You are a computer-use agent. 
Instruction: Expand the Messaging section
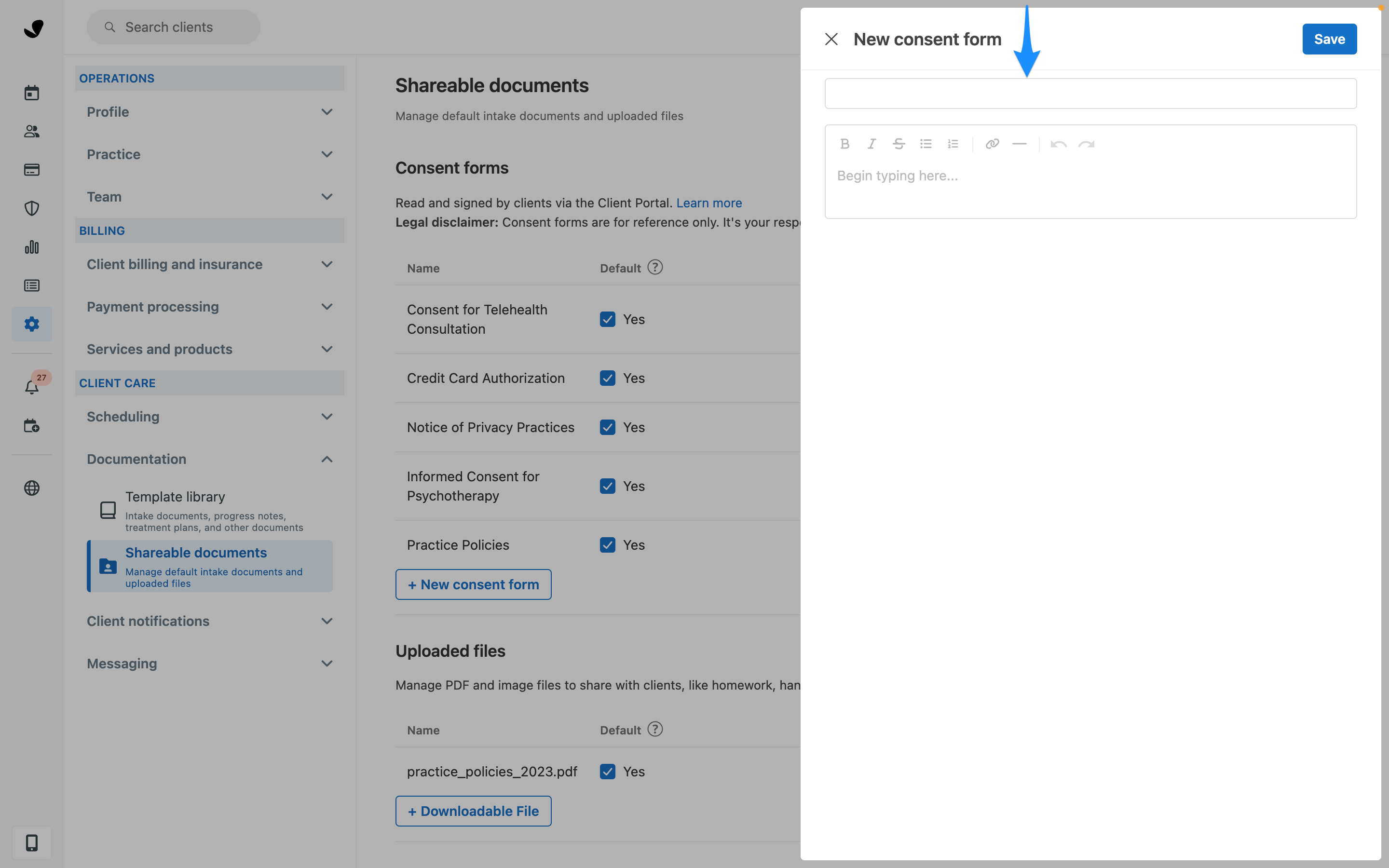209,664
